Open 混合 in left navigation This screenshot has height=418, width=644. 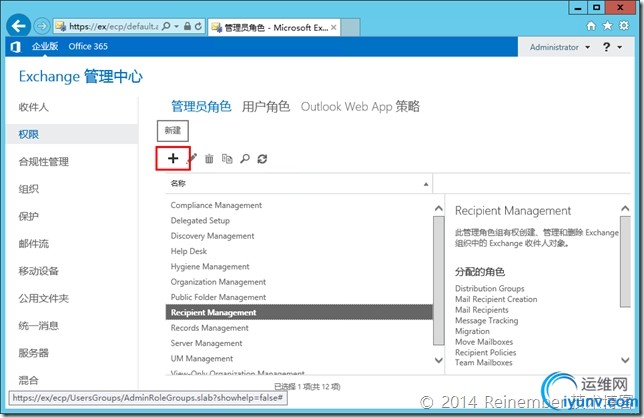pos(28,380)
